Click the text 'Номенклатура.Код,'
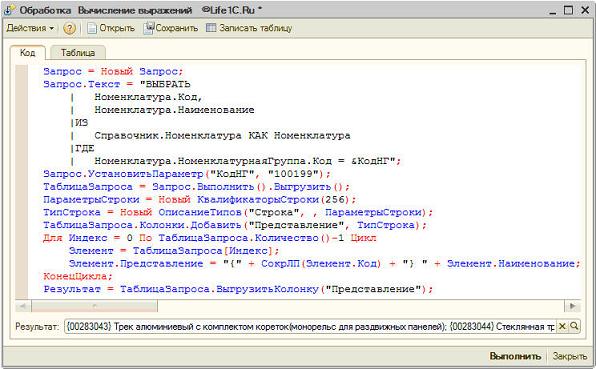The height and width of the screenshot is (369, 596). (x=148, y=97)
